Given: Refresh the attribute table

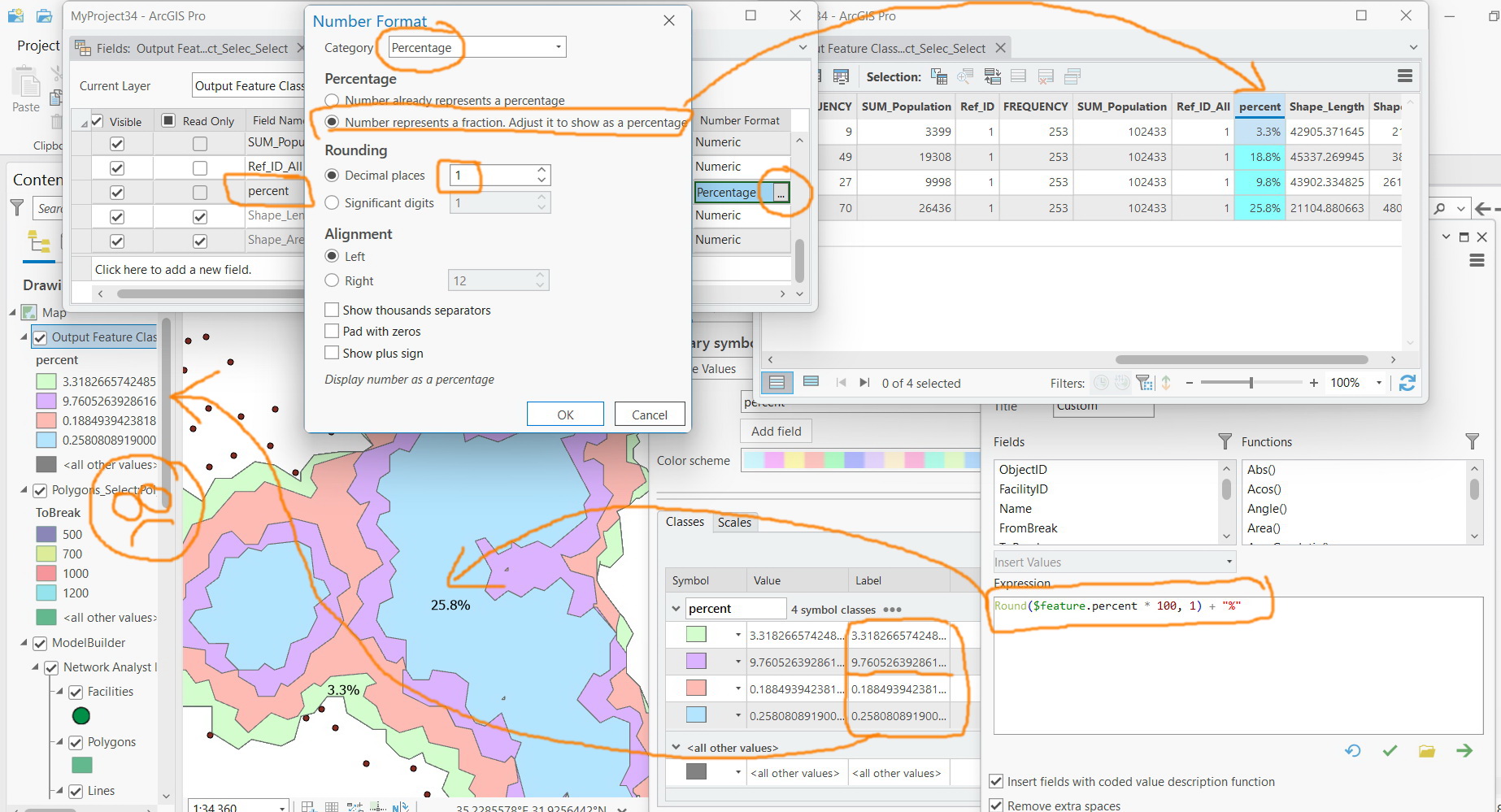Looking at the screenshot, I should pos(1407,383).
